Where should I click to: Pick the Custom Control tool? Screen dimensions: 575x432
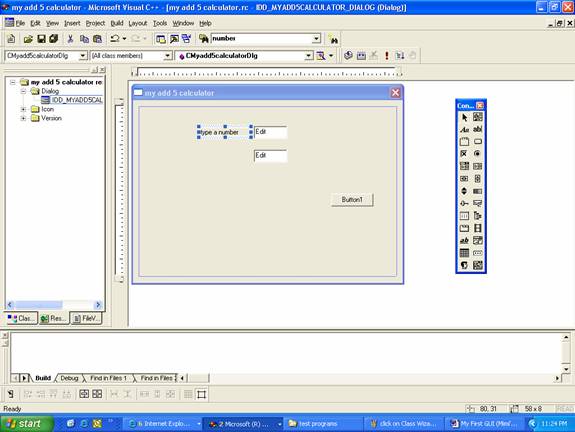coord(464,265)
